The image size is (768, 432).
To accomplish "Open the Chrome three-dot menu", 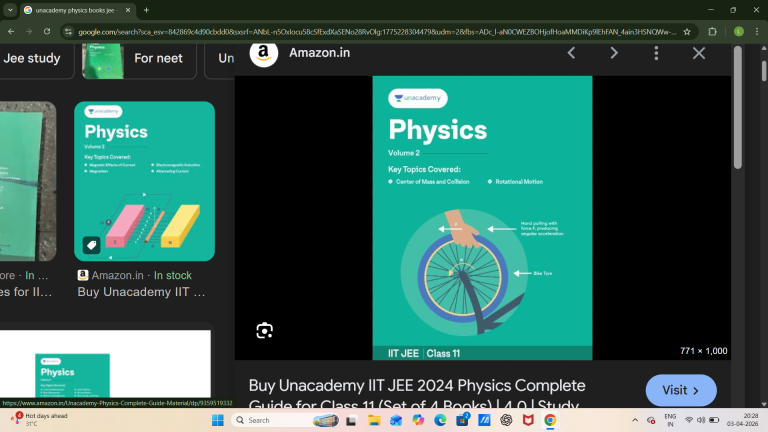I will point(757,32).
